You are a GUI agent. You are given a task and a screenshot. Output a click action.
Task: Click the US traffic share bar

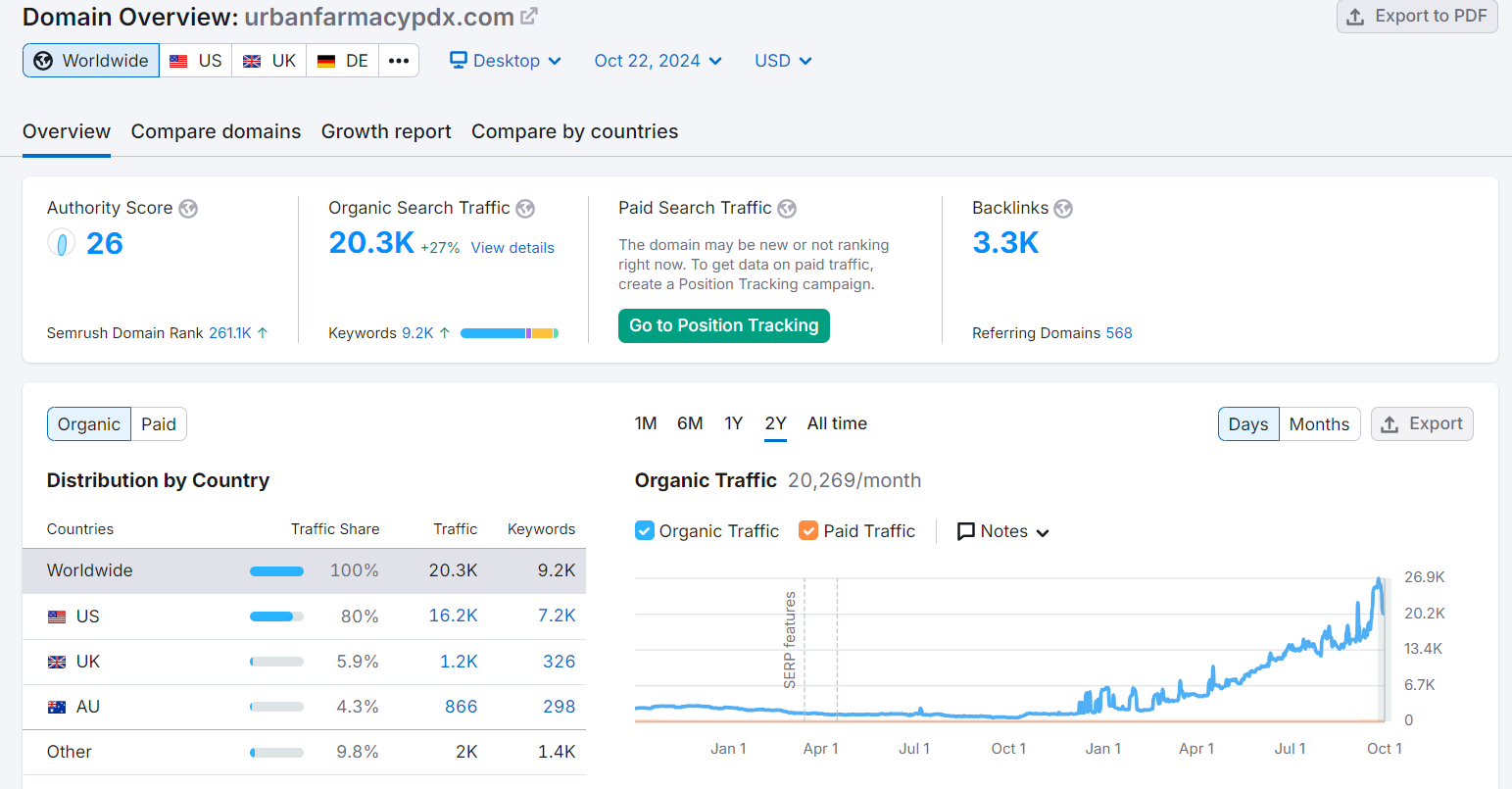click(x=276, y=616)
